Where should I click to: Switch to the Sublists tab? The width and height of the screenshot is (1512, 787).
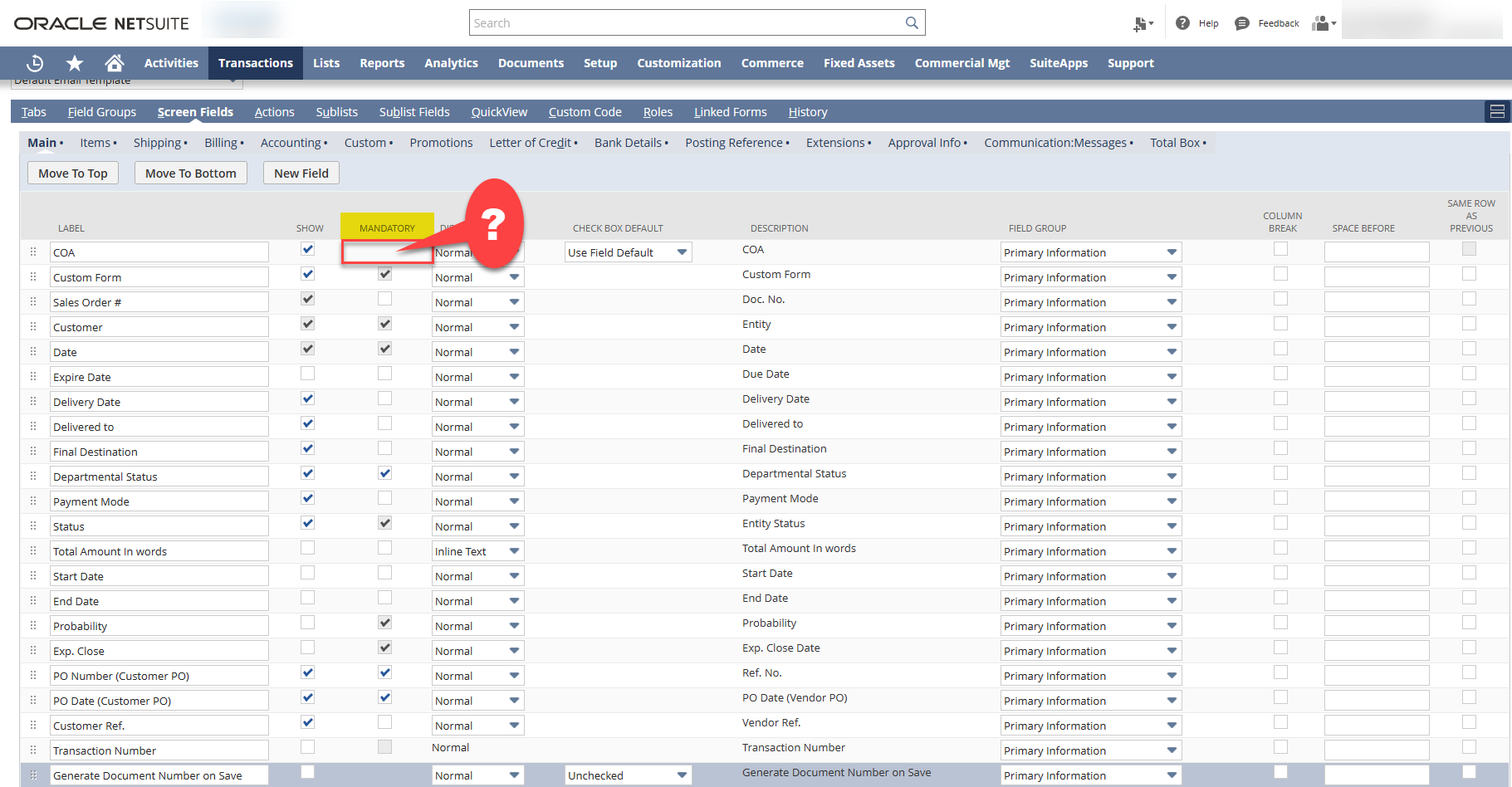pyautogui.click(x=336, y=111)
